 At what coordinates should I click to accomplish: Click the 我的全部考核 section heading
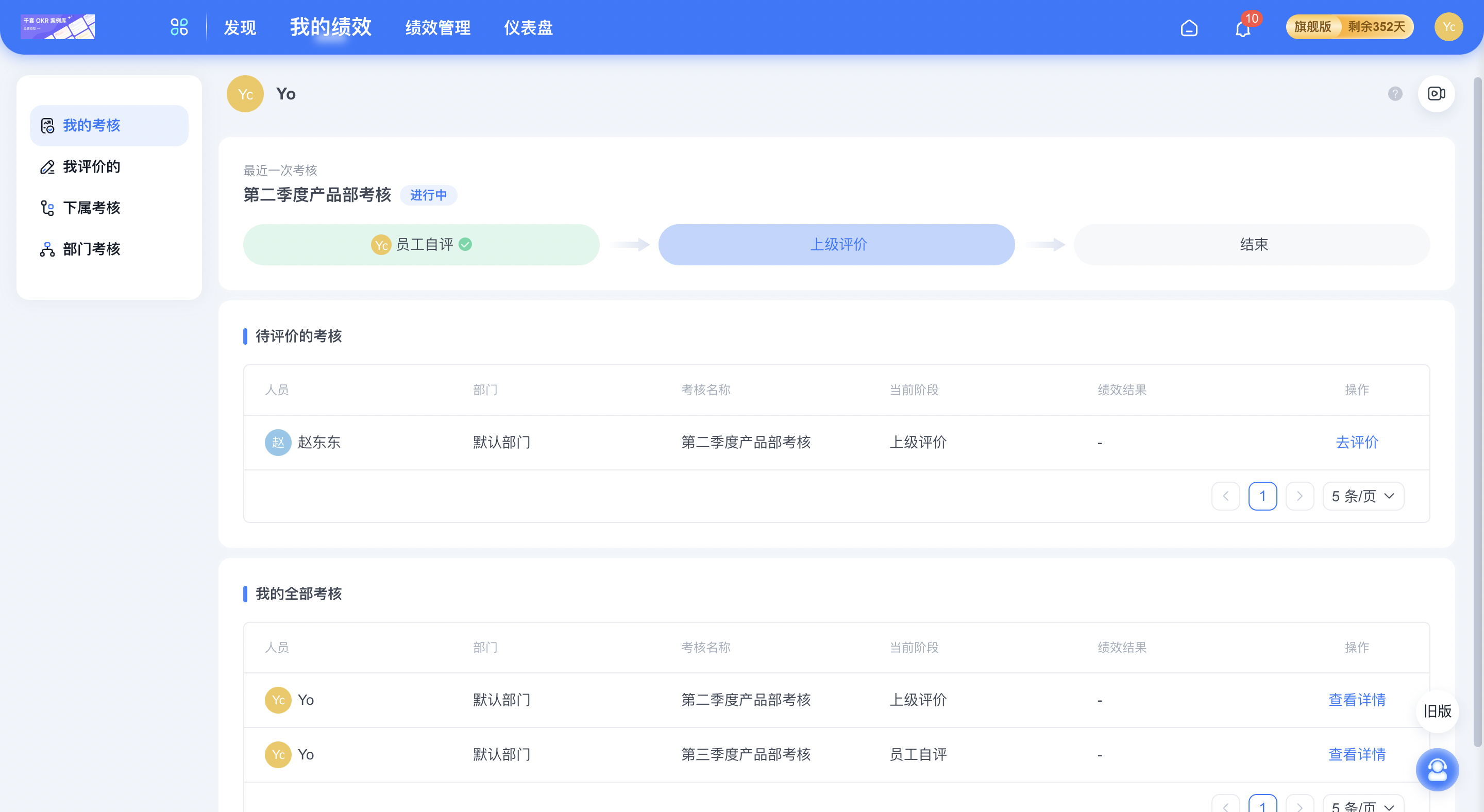pyautogui.click(x=299, y=594)
